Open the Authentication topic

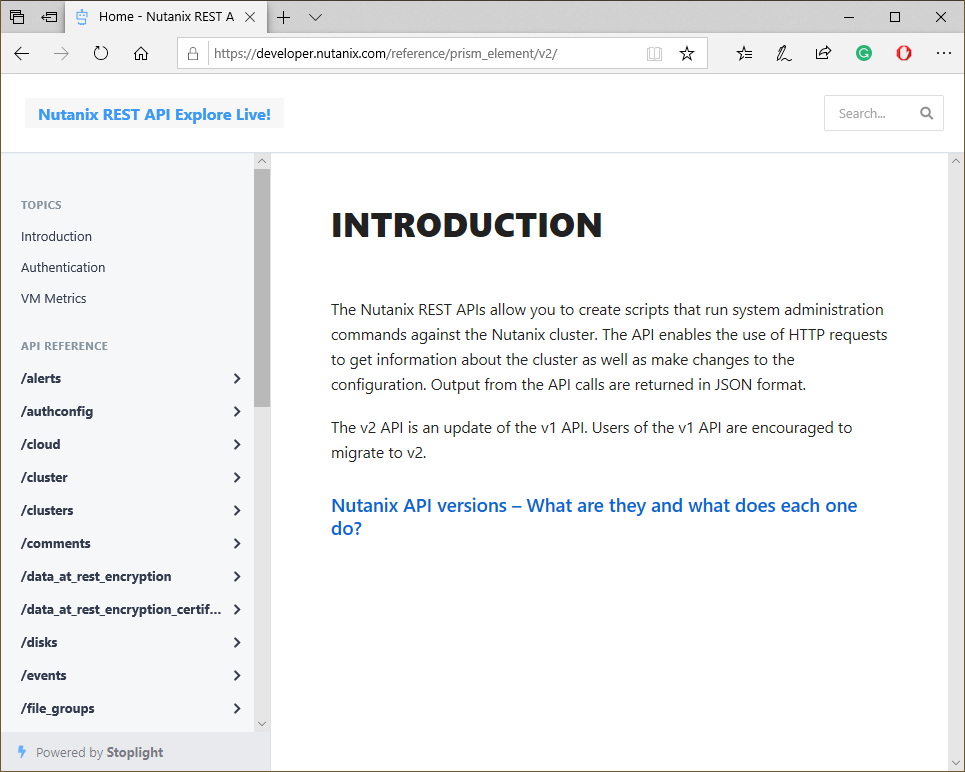pyautogui.click(x=63, y=267)
